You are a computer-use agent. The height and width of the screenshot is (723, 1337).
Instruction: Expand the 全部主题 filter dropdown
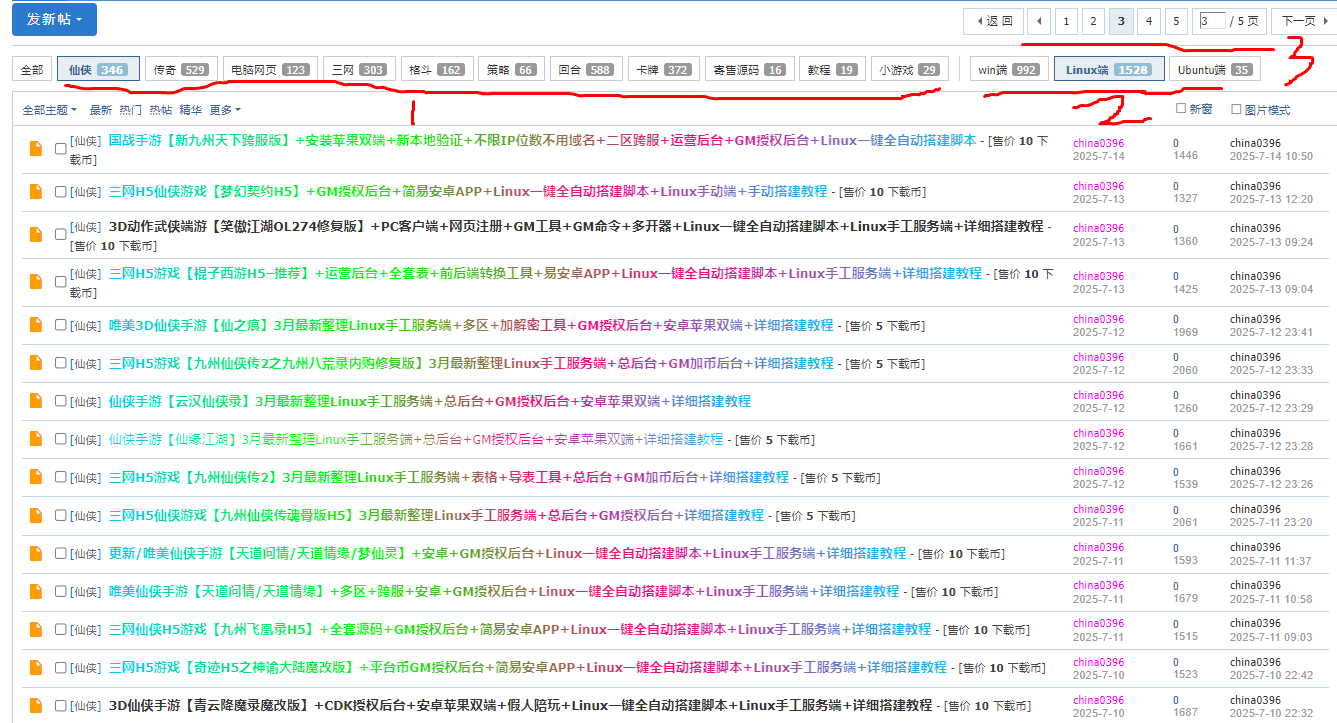coord(49,110)
